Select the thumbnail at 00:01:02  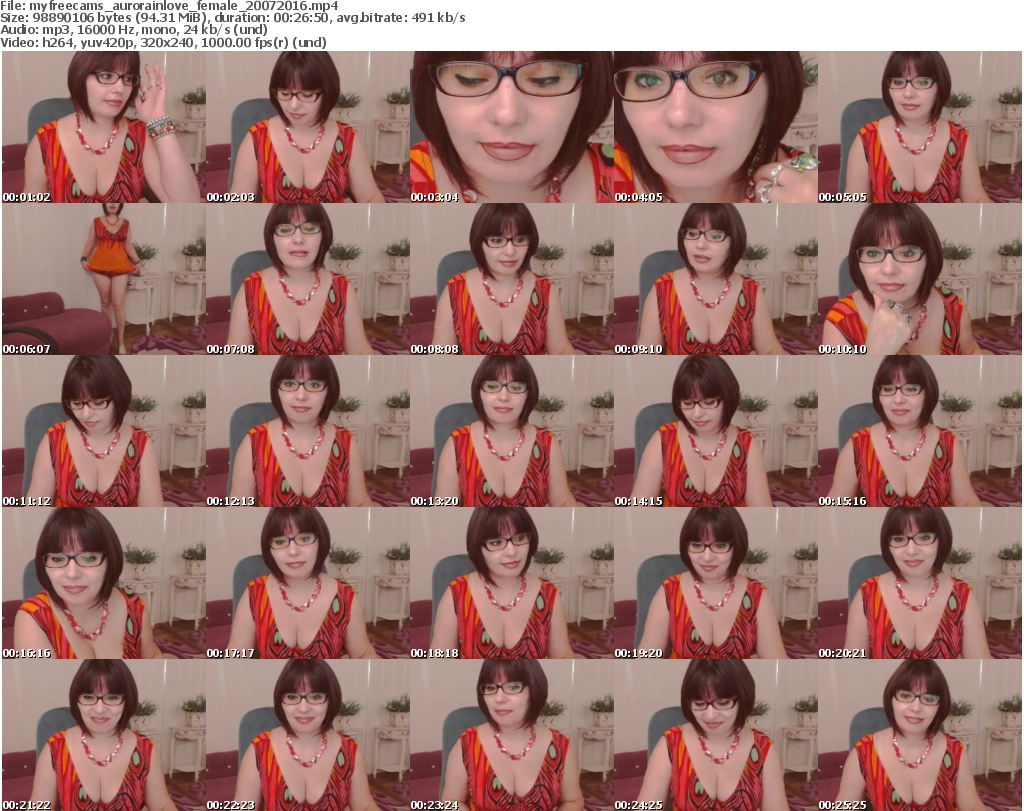click(104, 127)
